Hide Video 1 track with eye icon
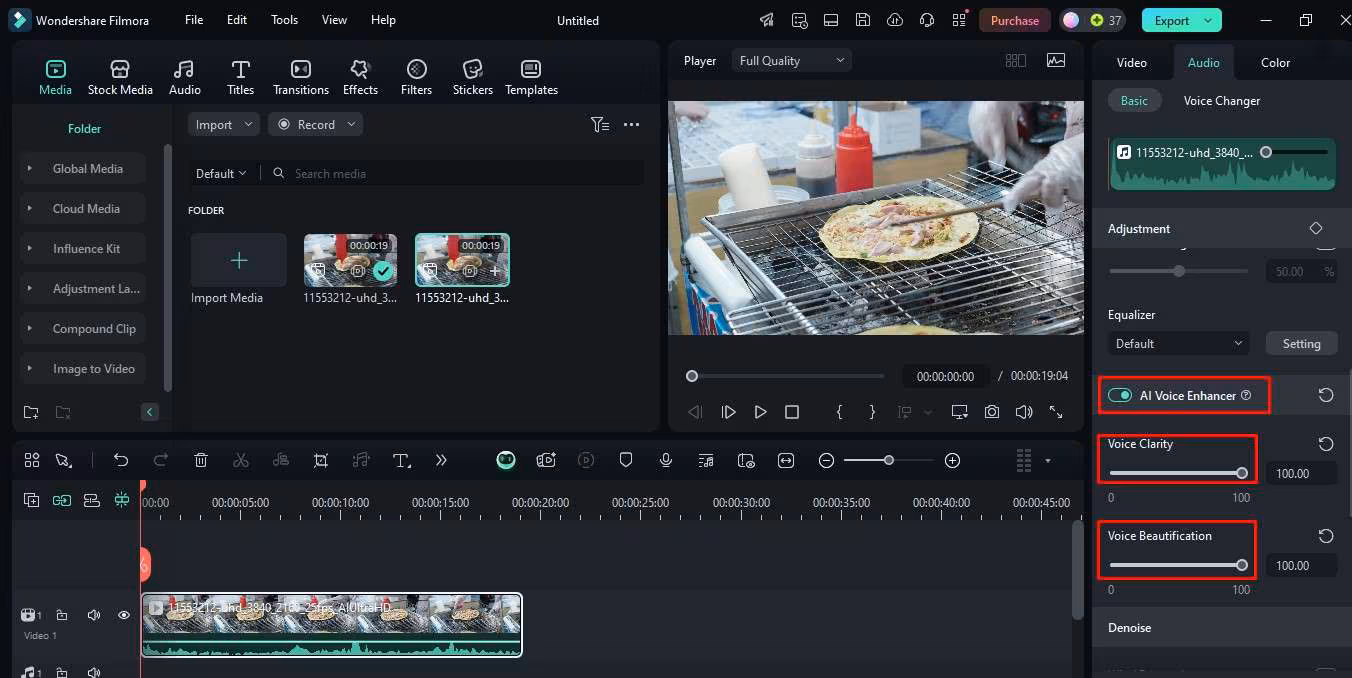The height and width of the screenshot is (678, 1352). click(x=124, y=615)
